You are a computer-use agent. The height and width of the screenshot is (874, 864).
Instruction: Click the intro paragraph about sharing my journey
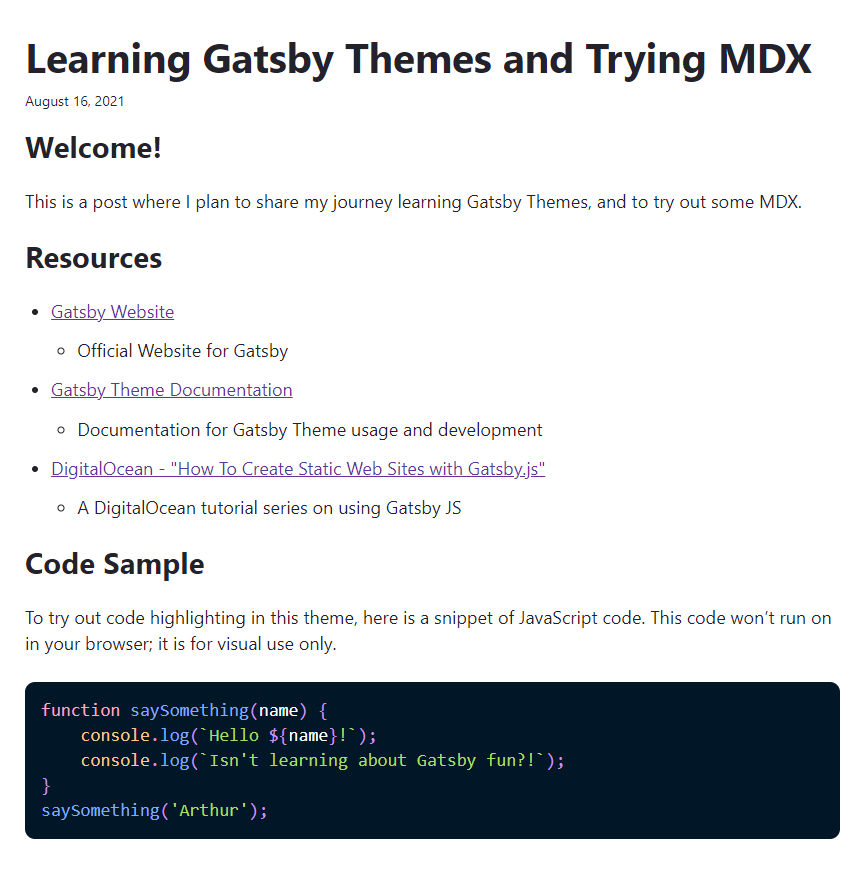[414, 202]
